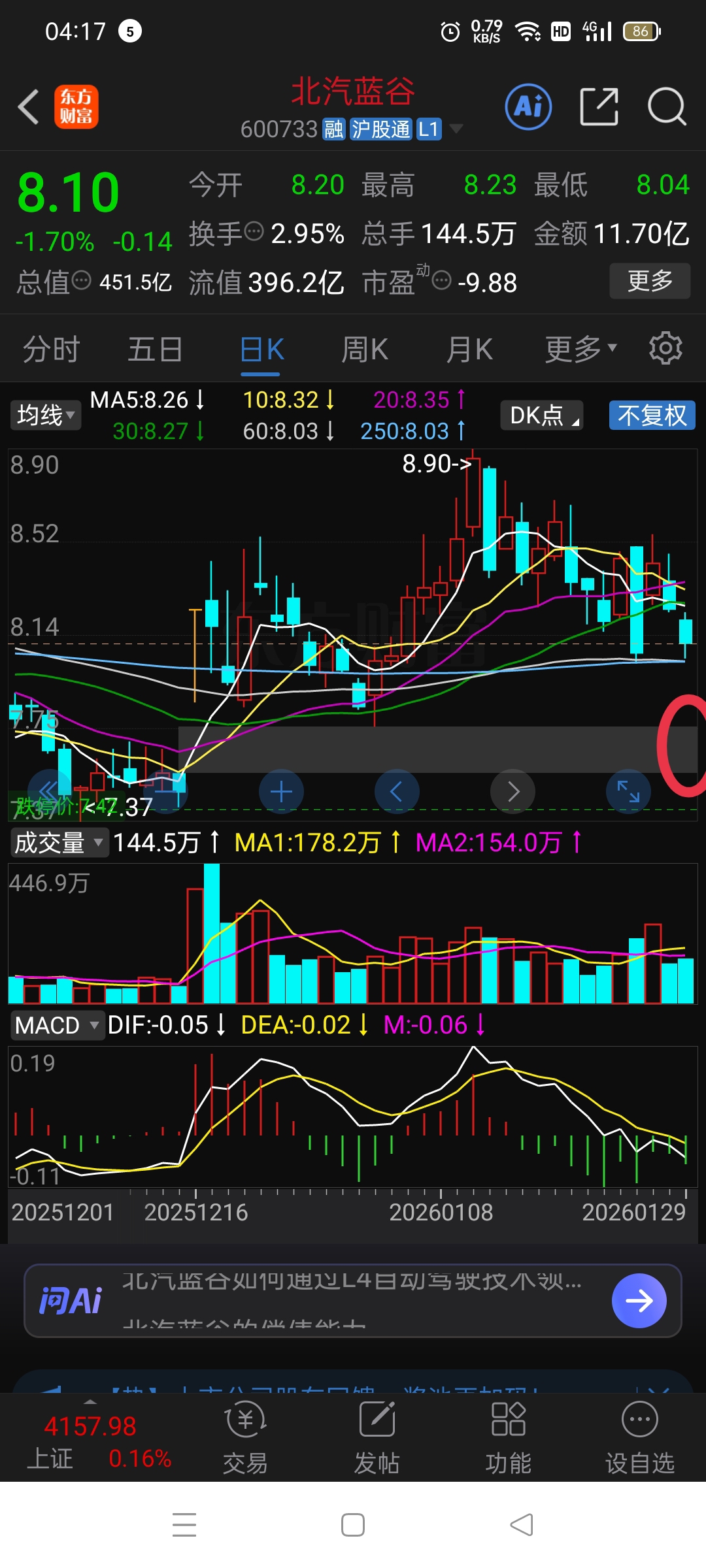Open 功能 functions icon
The width and height of the screenshot is (706, 1568).
[x=508, y=1420]
